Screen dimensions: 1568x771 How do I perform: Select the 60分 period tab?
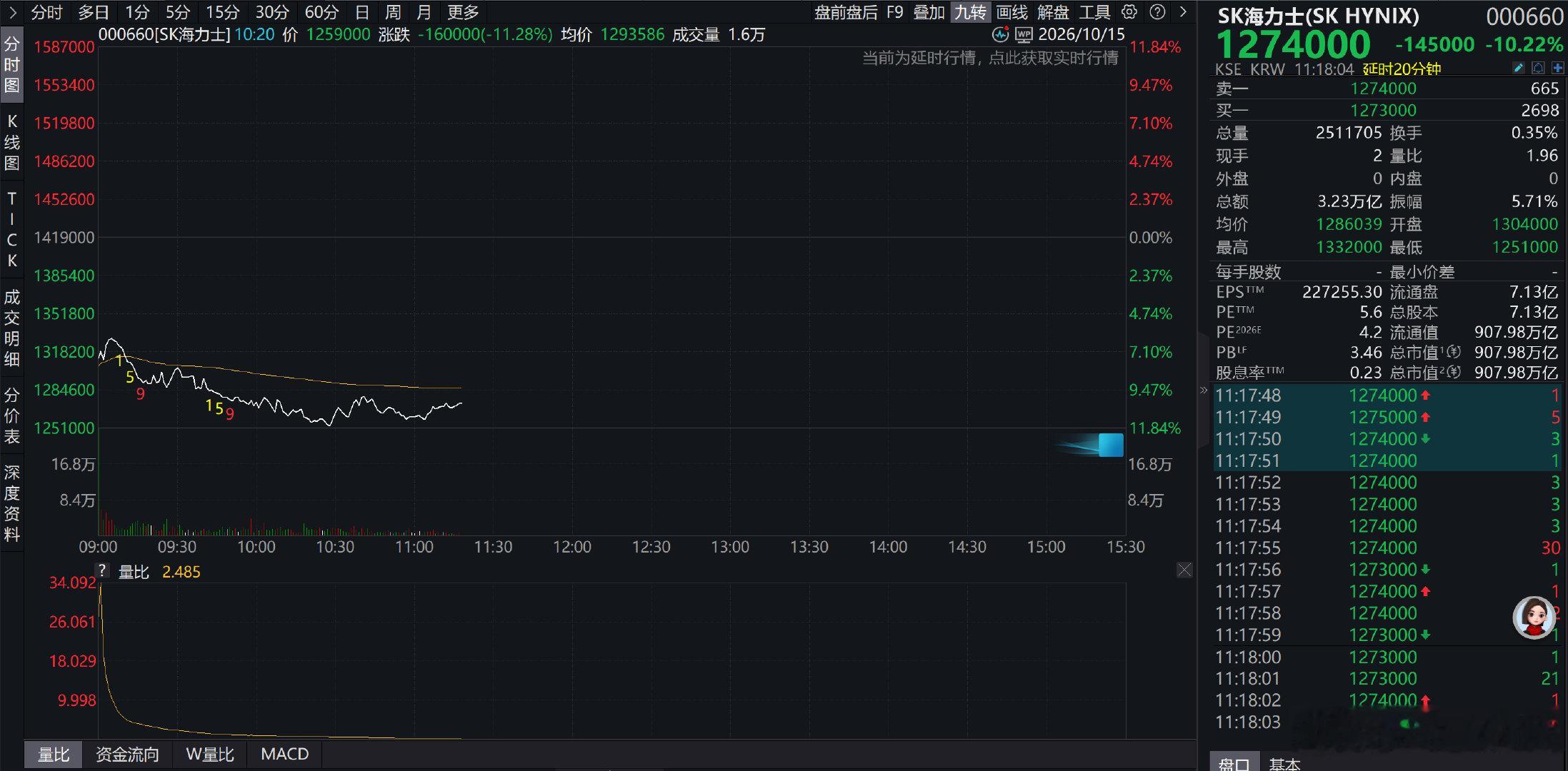tap(321, 12)
